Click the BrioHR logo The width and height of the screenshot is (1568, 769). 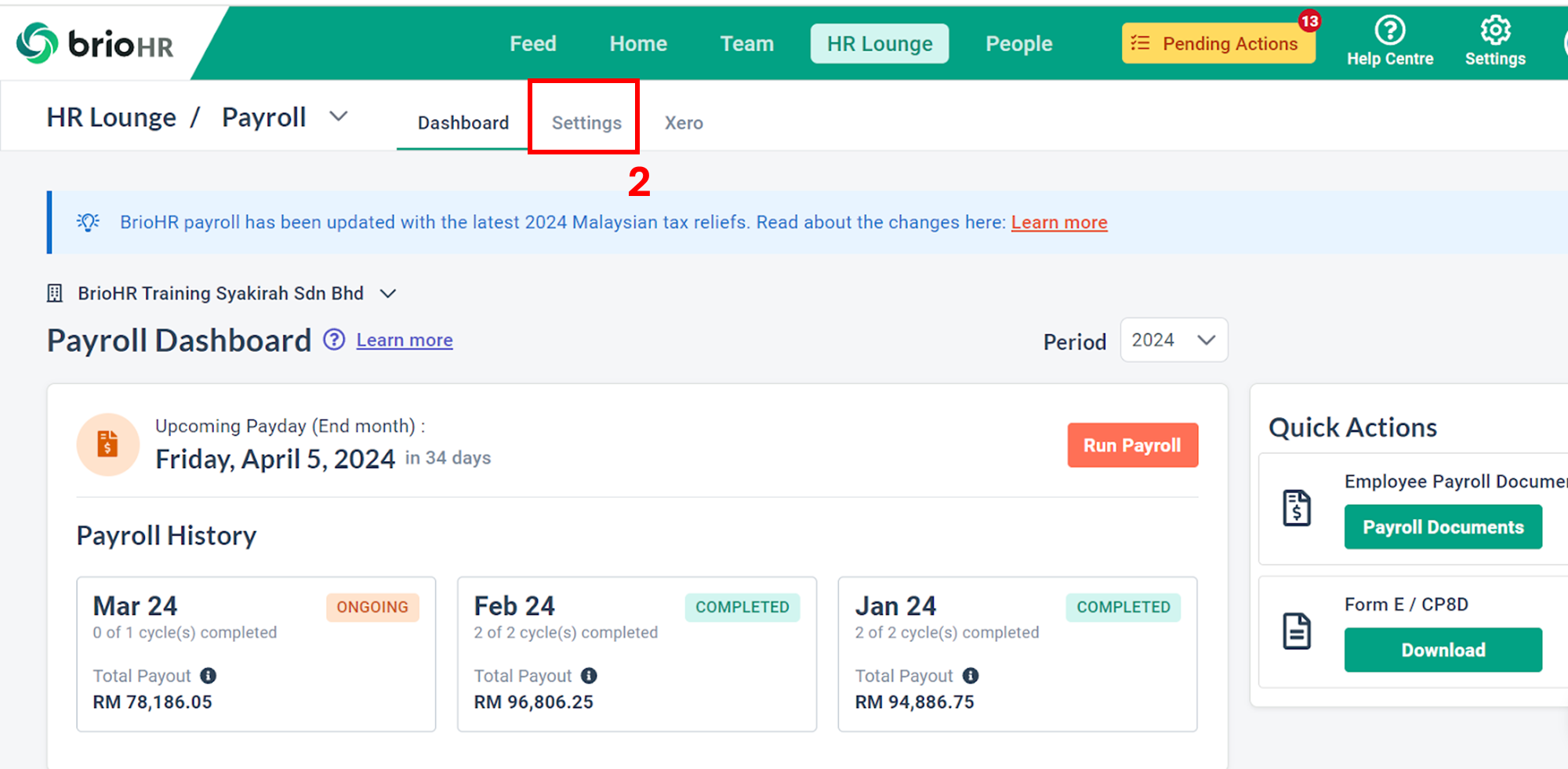point(95,44)
